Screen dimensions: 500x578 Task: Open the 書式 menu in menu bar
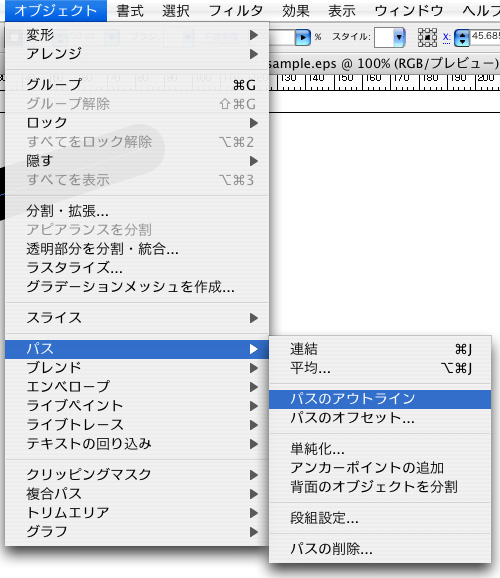[130, 11]
